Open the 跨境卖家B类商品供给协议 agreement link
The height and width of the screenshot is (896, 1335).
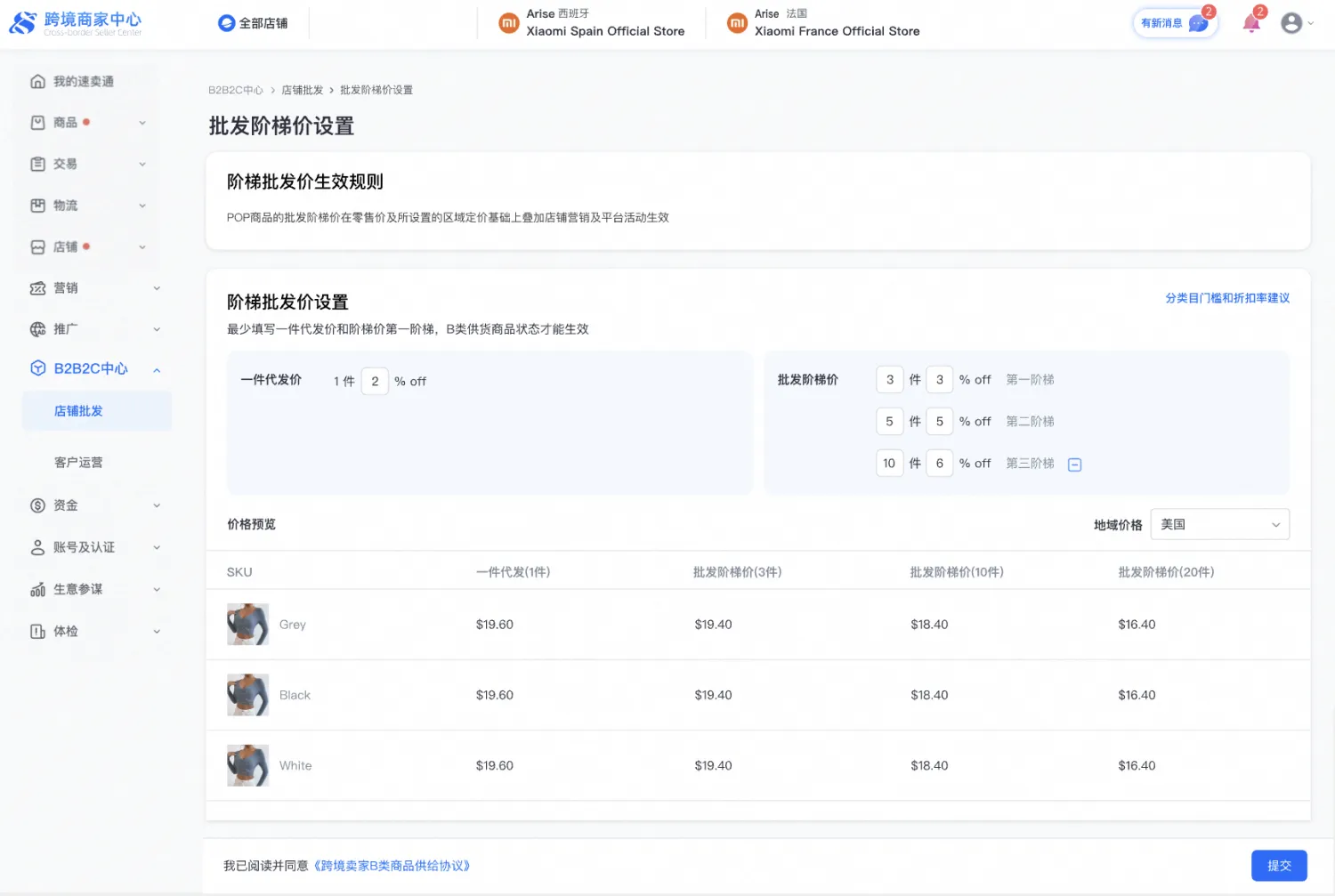392,866
